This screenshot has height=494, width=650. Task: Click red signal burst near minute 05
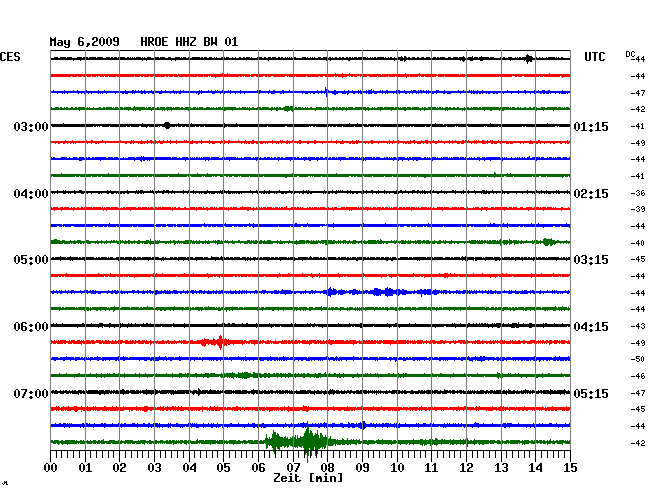pos(215,342)
